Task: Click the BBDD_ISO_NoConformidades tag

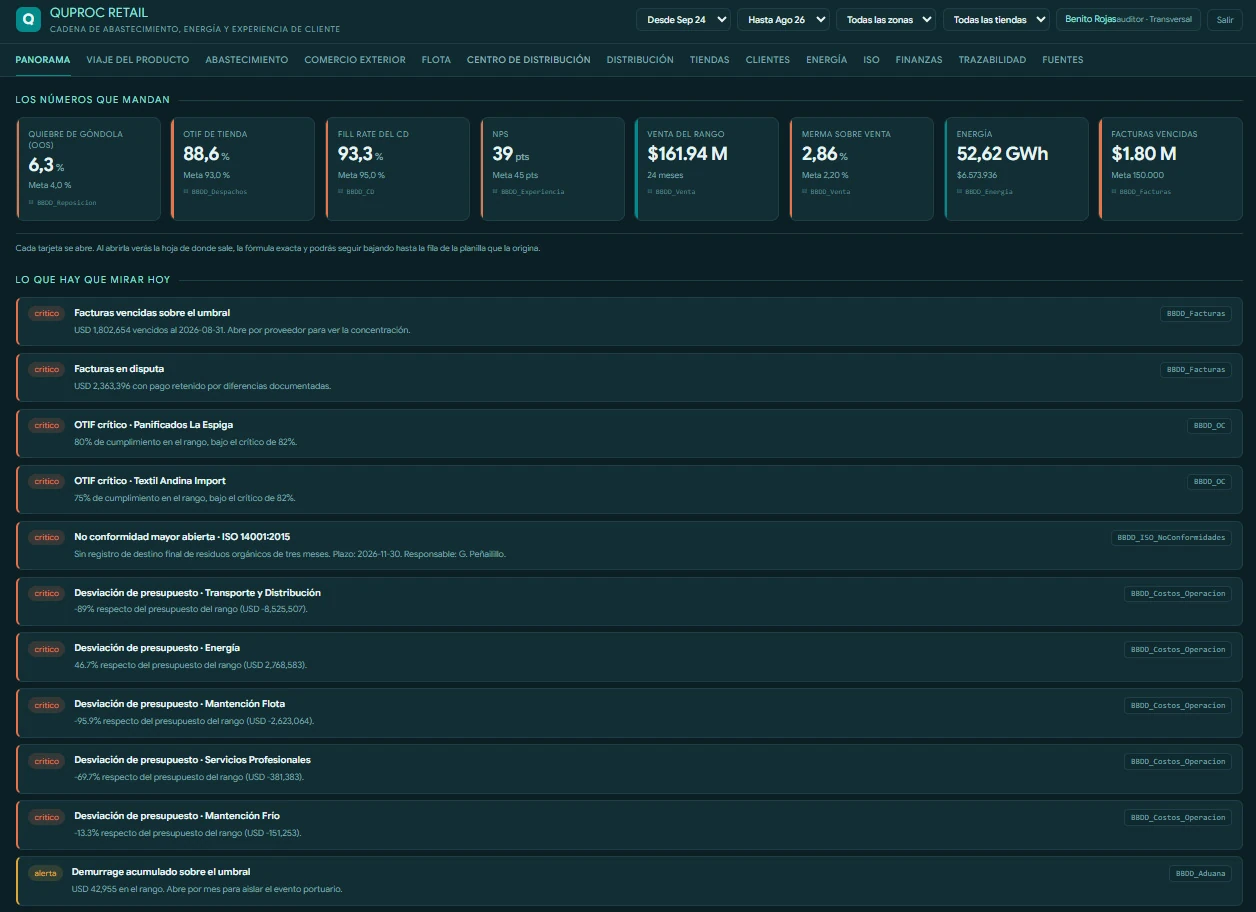Action: (x=1171, y=537)
